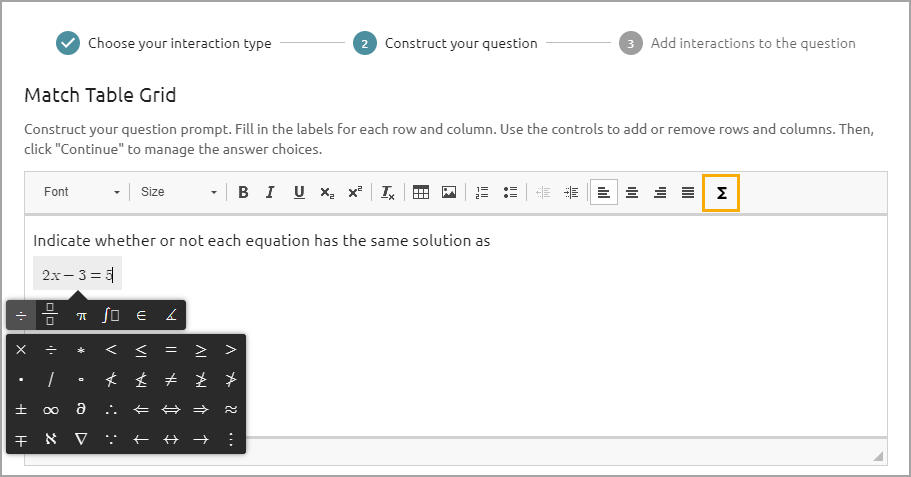Center align the text
Screen dimensions: 911x477
pos(632,192)
